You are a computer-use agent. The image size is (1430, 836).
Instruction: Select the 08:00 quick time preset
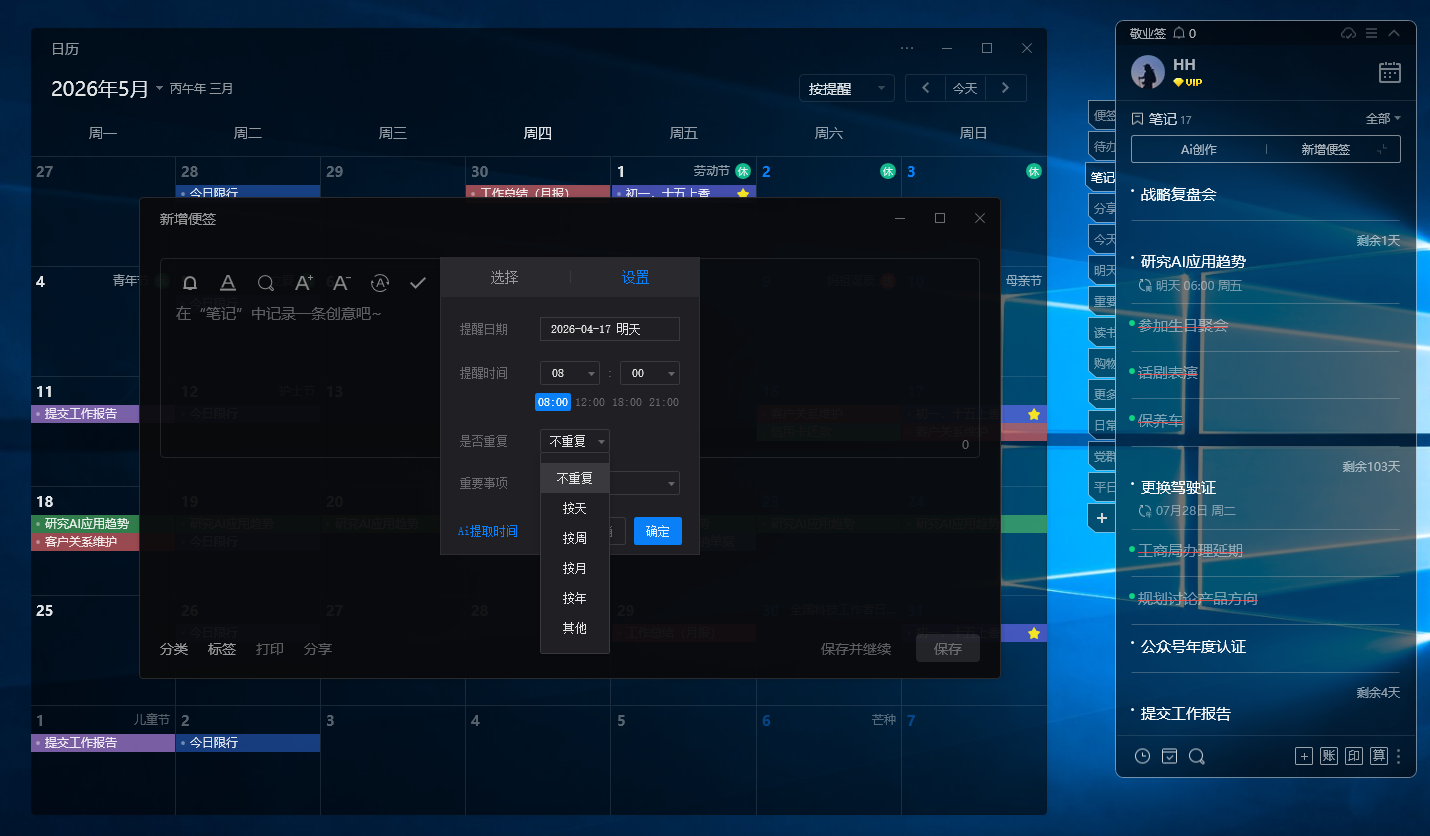tap(553, 402)
